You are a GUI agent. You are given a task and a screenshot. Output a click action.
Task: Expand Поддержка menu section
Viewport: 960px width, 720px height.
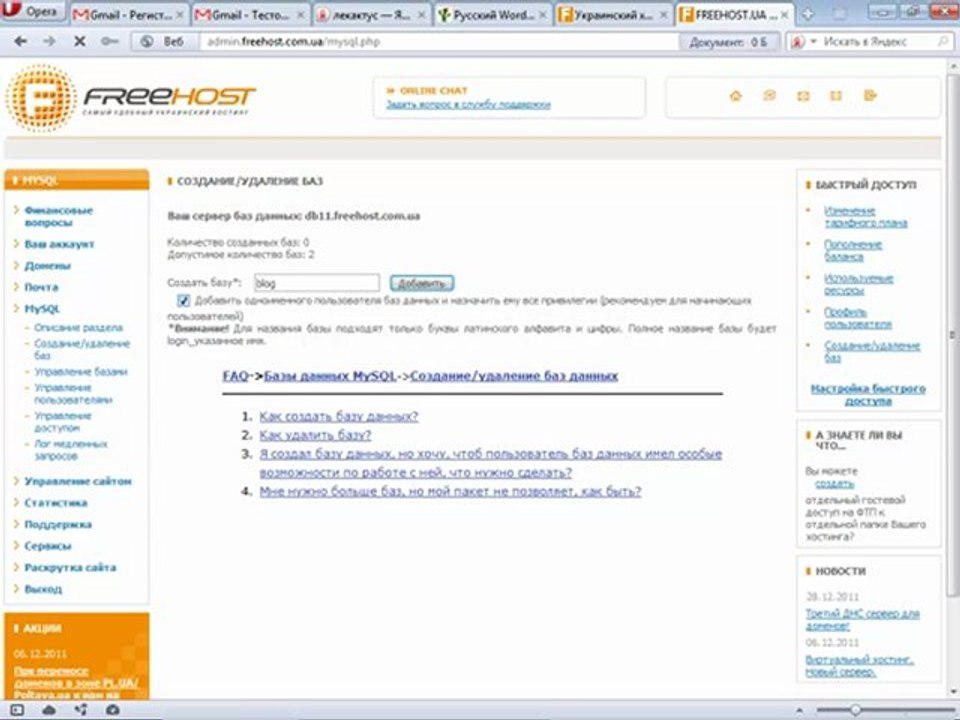point(58,525)
